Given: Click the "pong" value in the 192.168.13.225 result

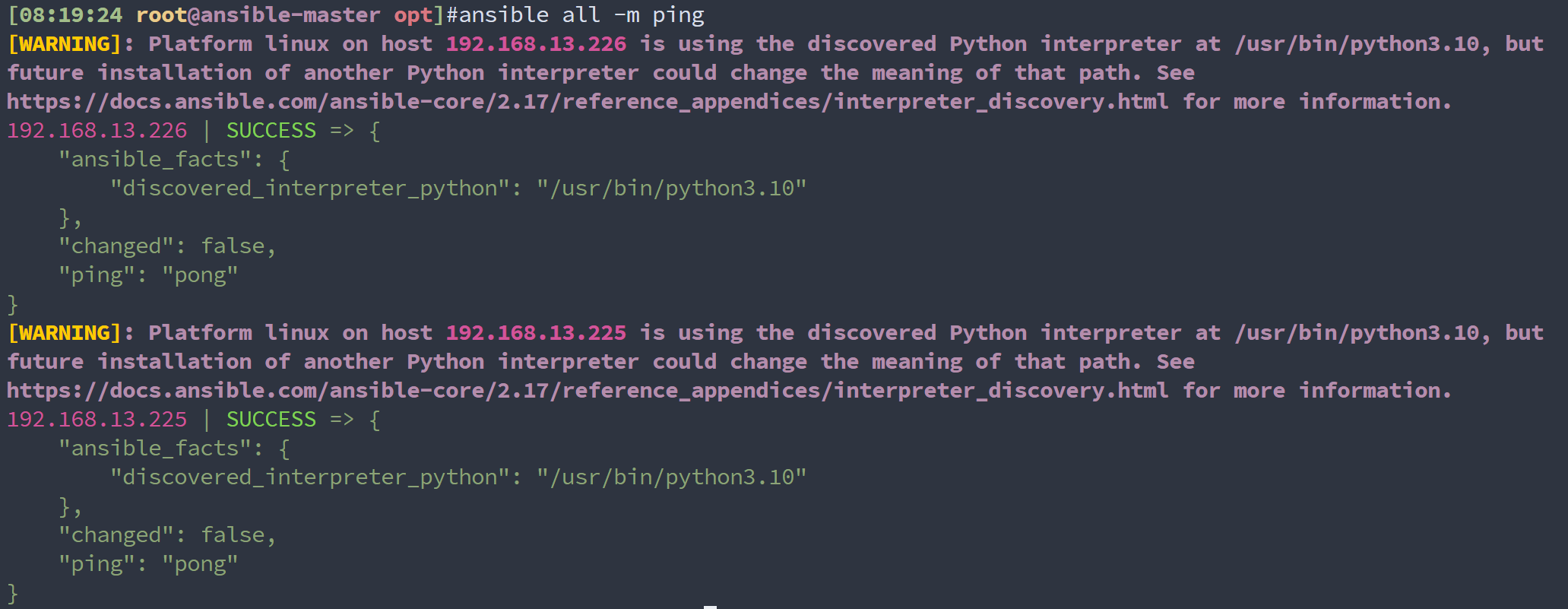Looking at the screenshot, I should [x=200, y=564].
